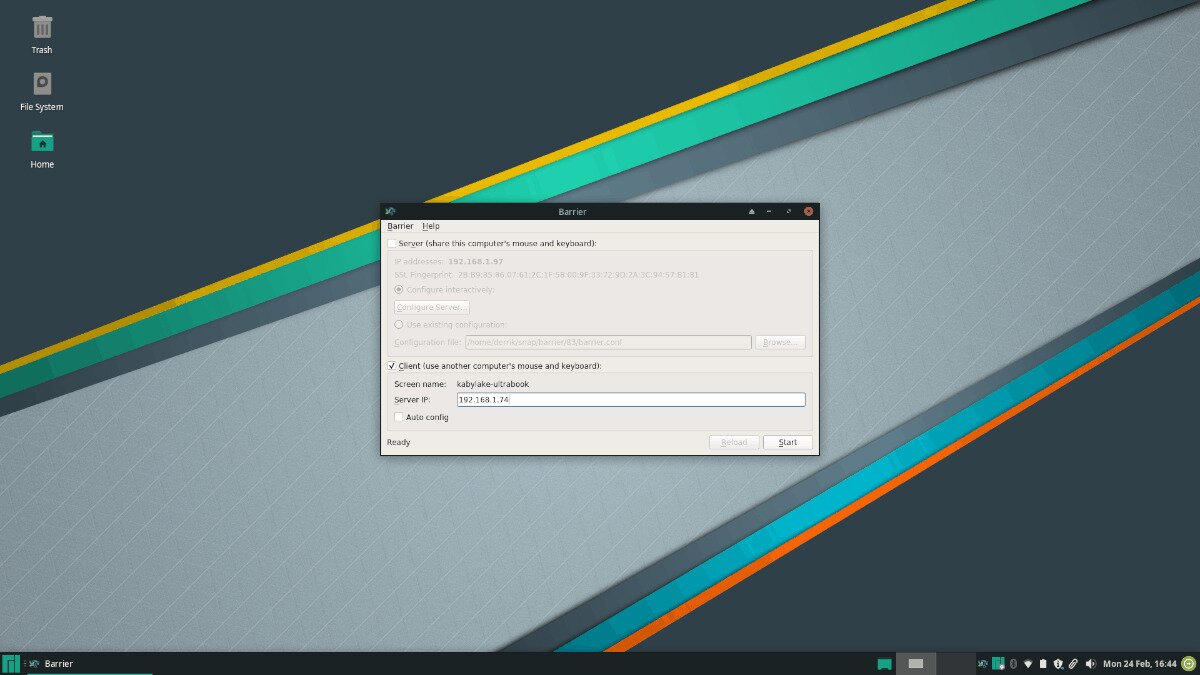Open the network connection indicator

1028,663
